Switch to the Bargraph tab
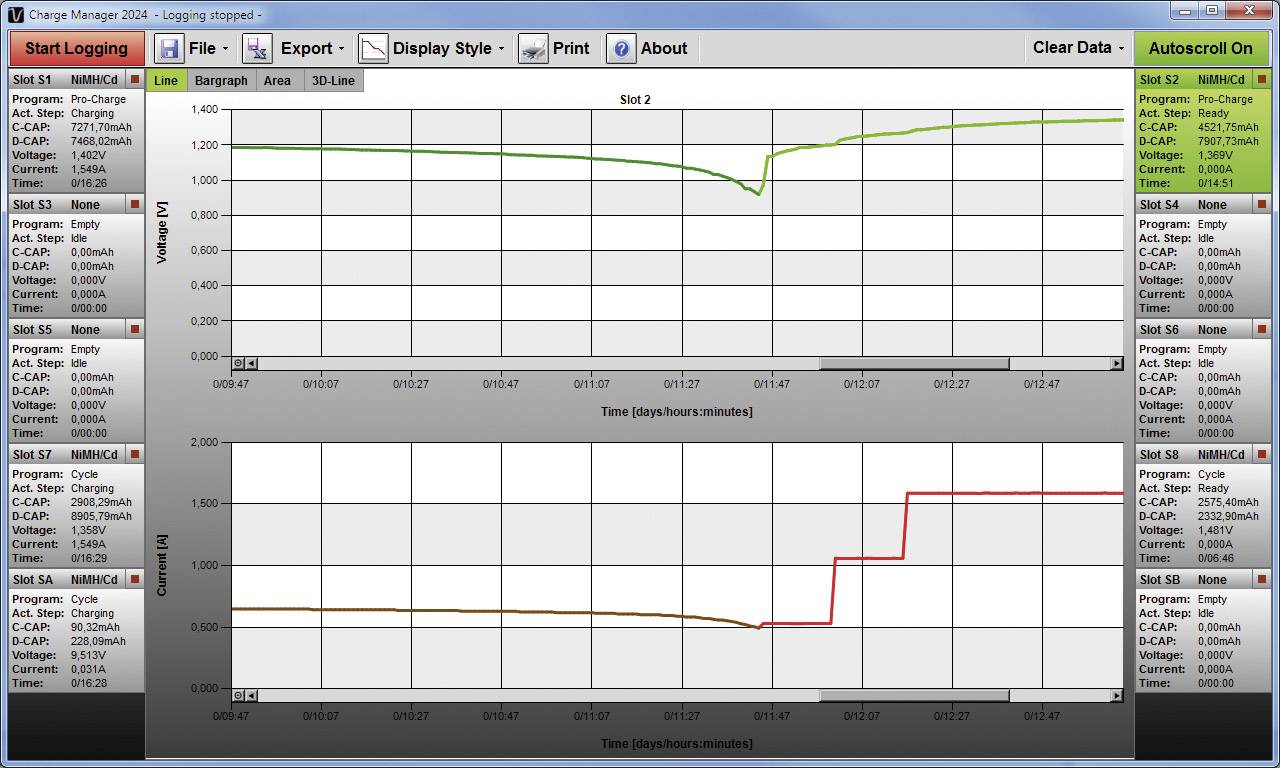The image size is (1280, 768). (221, 80)
